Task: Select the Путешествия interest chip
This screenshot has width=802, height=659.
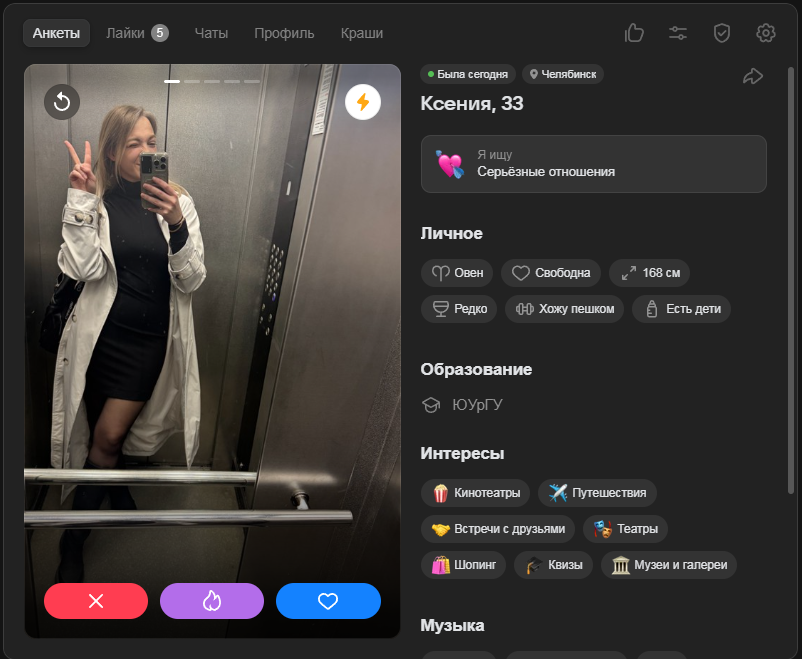Action: pos(597,493)
